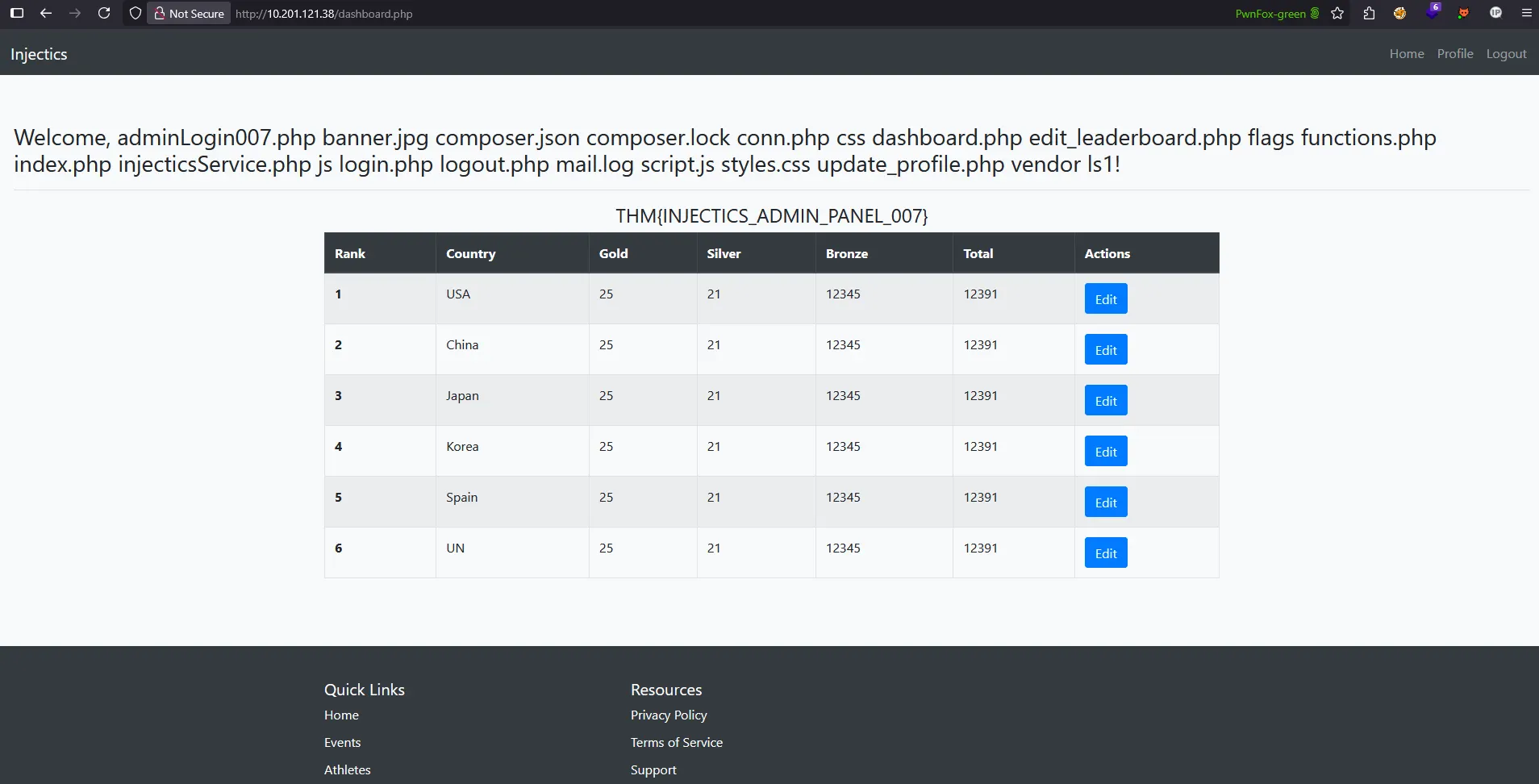Image resolution: width=1539 pixels, height=784 pixels.
Task: Click the Gold value 25 in Japan row
Action: pos(607,395)
